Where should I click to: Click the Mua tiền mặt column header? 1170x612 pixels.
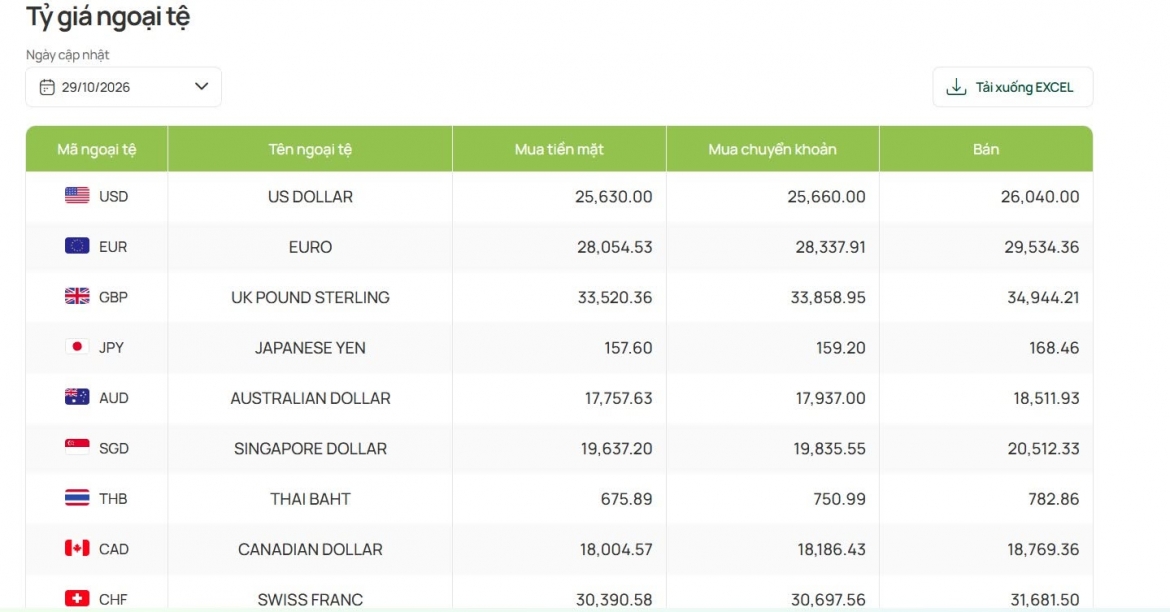coord(559,149)
